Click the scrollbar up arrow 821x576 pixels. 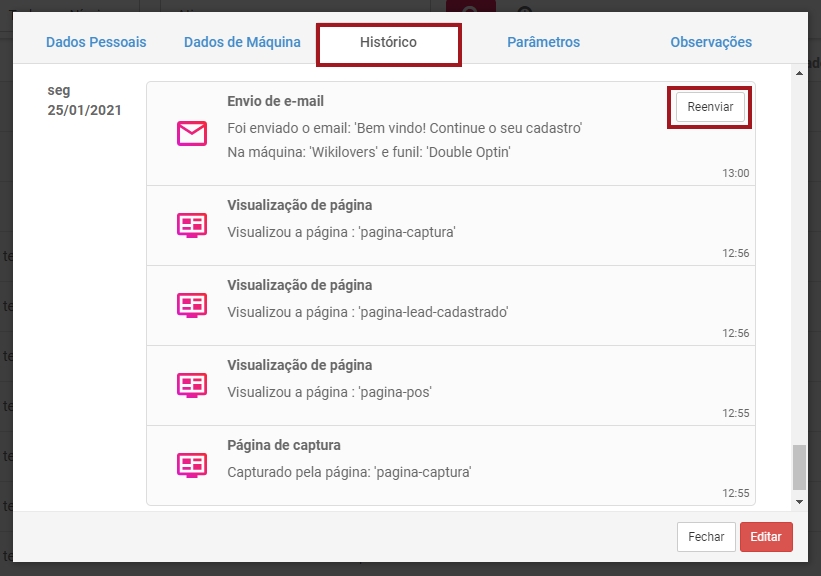(x=799, y=73)
